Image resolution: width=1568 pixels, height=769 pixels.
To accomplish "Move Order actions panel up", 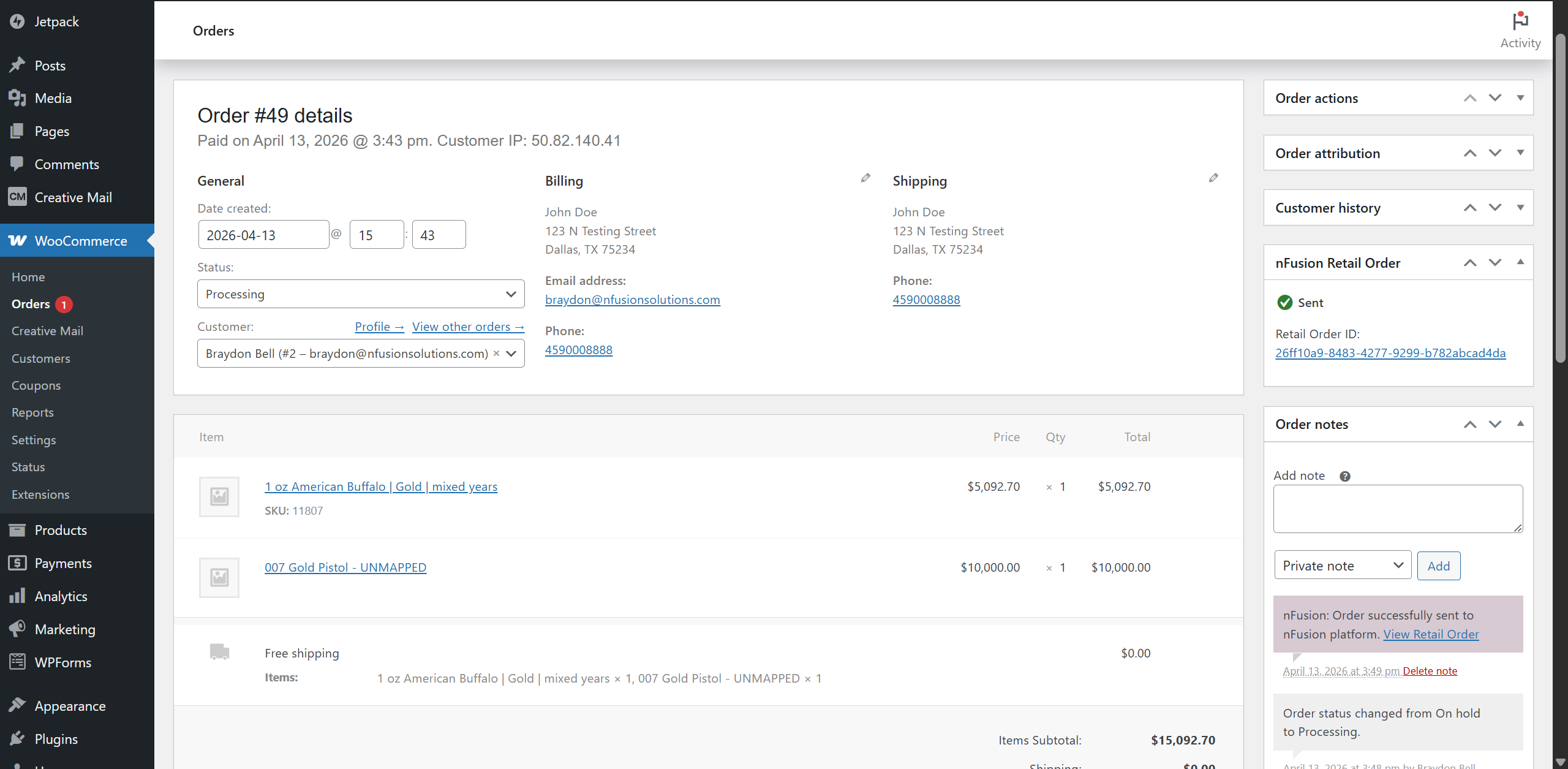I will pos(1470,98).
